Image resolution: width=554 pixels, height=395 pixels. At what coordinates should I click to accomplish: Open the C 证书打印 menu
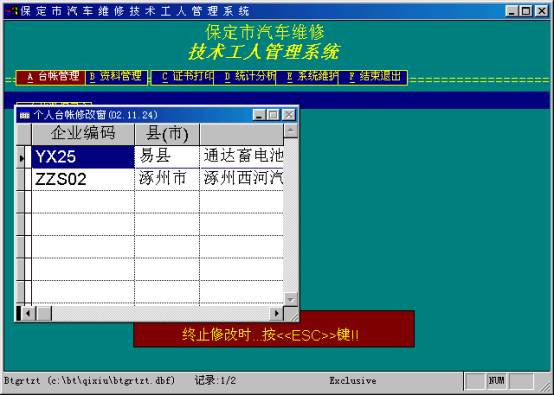[x=182, y=77]
